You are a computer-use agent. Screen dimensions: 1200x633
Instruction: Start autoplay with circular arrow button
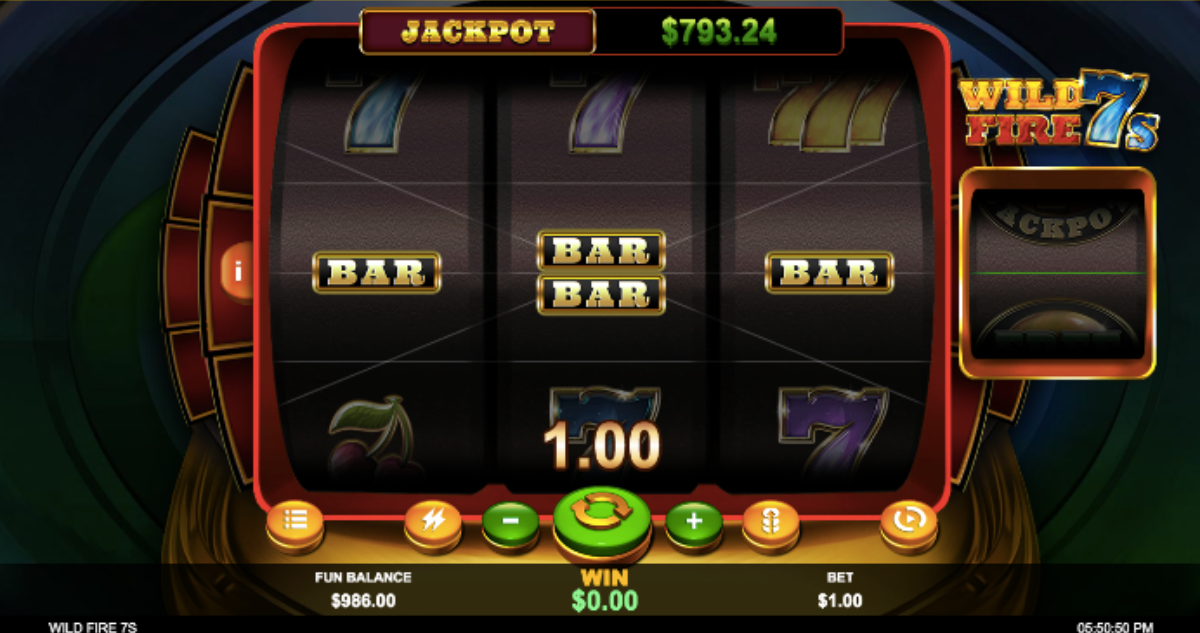coord(909,520)
